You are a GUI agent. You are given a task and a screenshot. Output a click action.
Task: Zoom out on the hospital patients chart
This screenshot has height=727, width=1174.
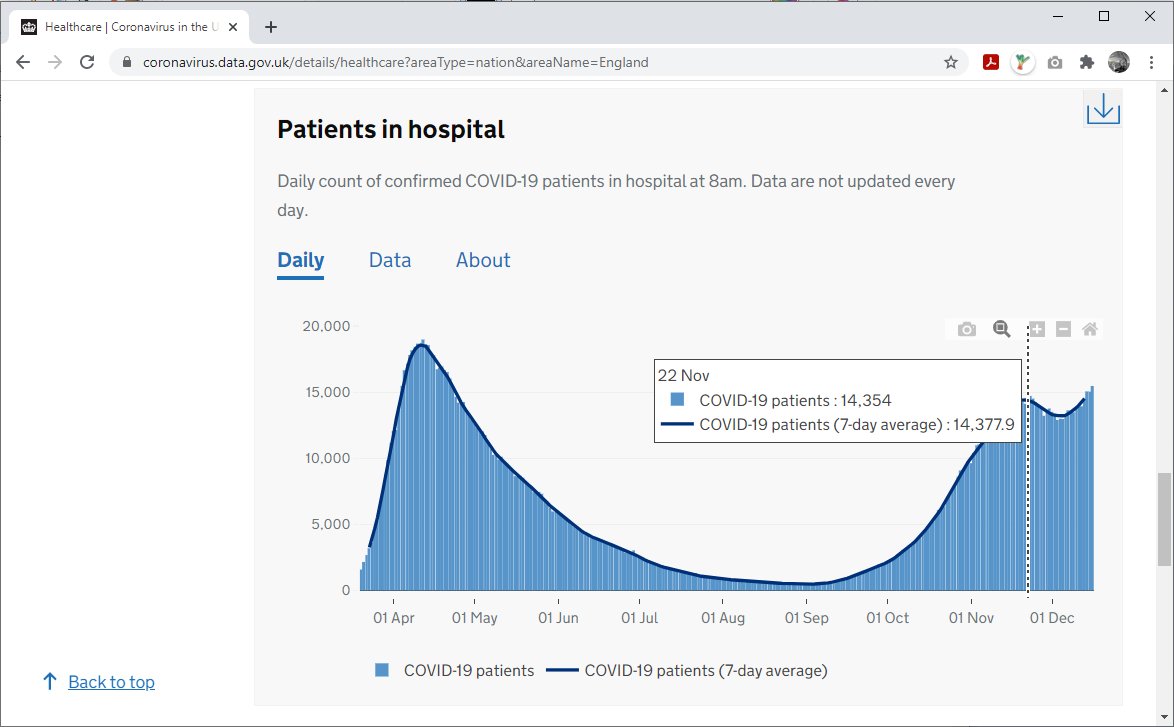[1063, 328]
